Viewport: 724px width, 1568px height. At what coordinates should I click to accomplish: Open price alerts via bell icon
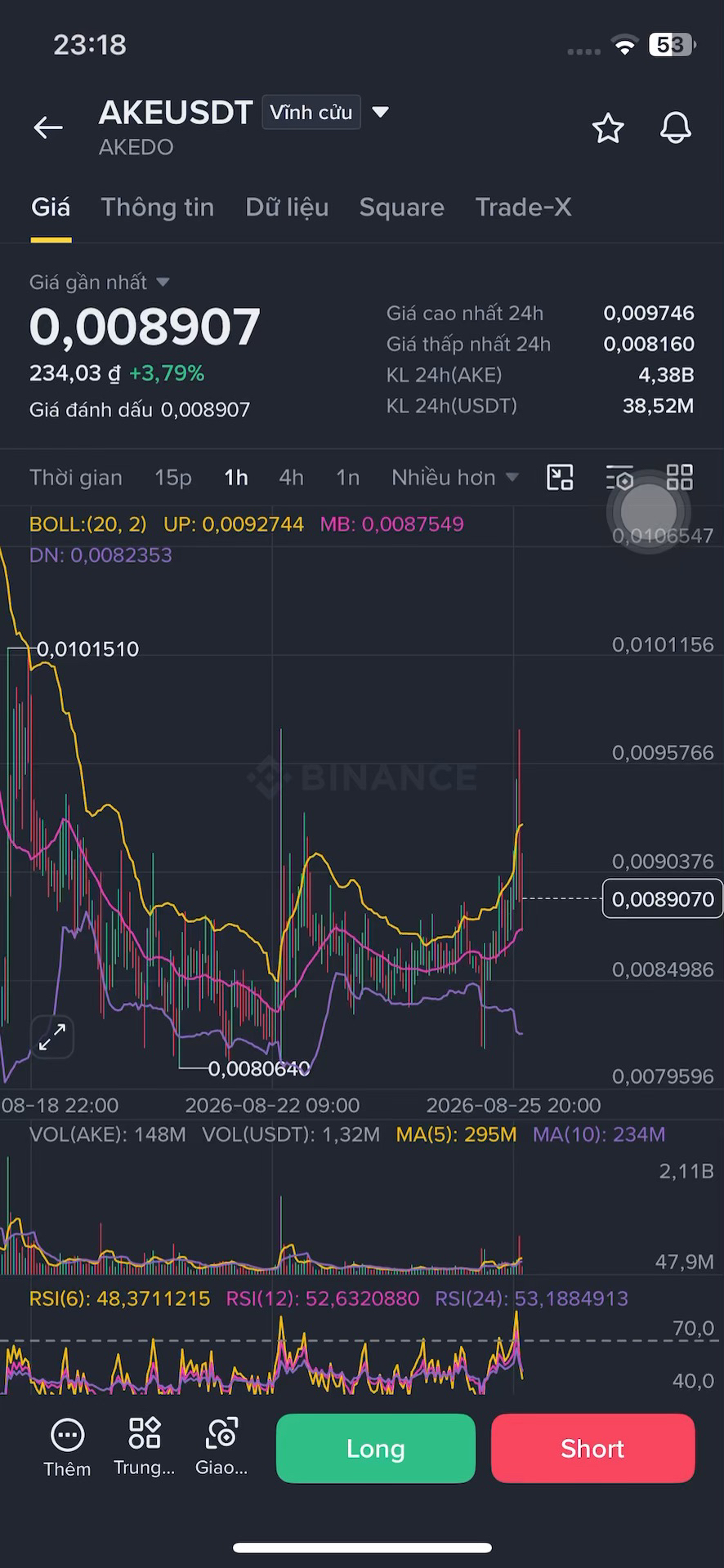pos(676,128)
